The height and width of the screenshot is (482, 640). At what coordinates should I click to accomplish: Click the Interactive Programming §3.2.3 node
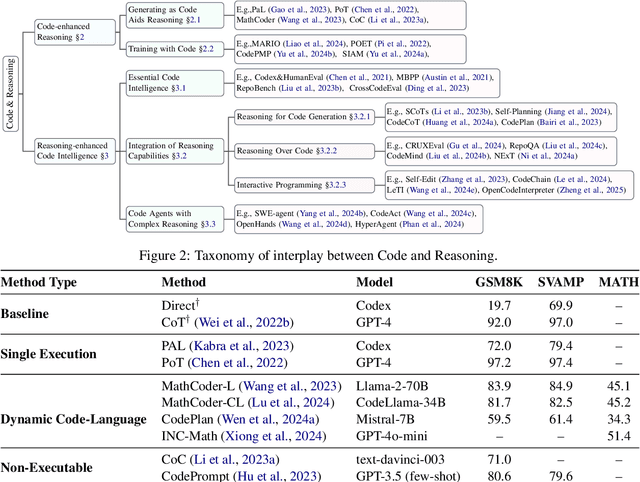[293, 185]
